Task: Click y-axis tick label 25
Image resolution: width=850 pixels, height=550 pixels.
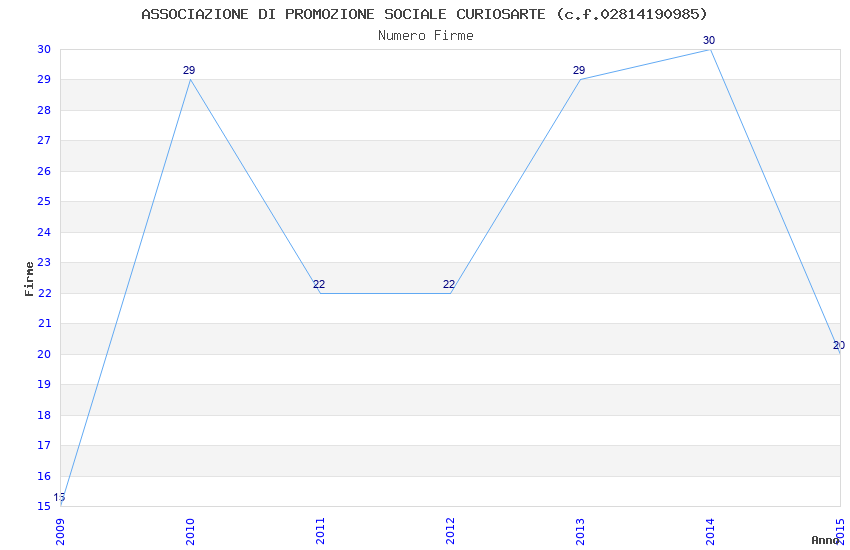Action: point(44,202)
